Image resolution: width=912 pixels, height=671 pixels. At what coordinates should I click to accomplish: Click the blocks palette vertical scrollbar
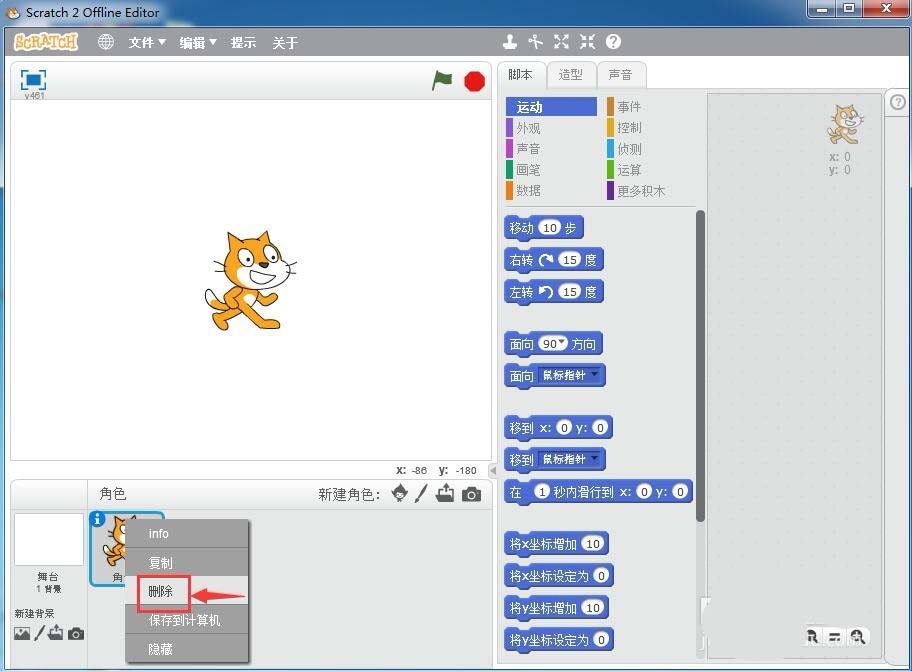(x=700, y=366)
